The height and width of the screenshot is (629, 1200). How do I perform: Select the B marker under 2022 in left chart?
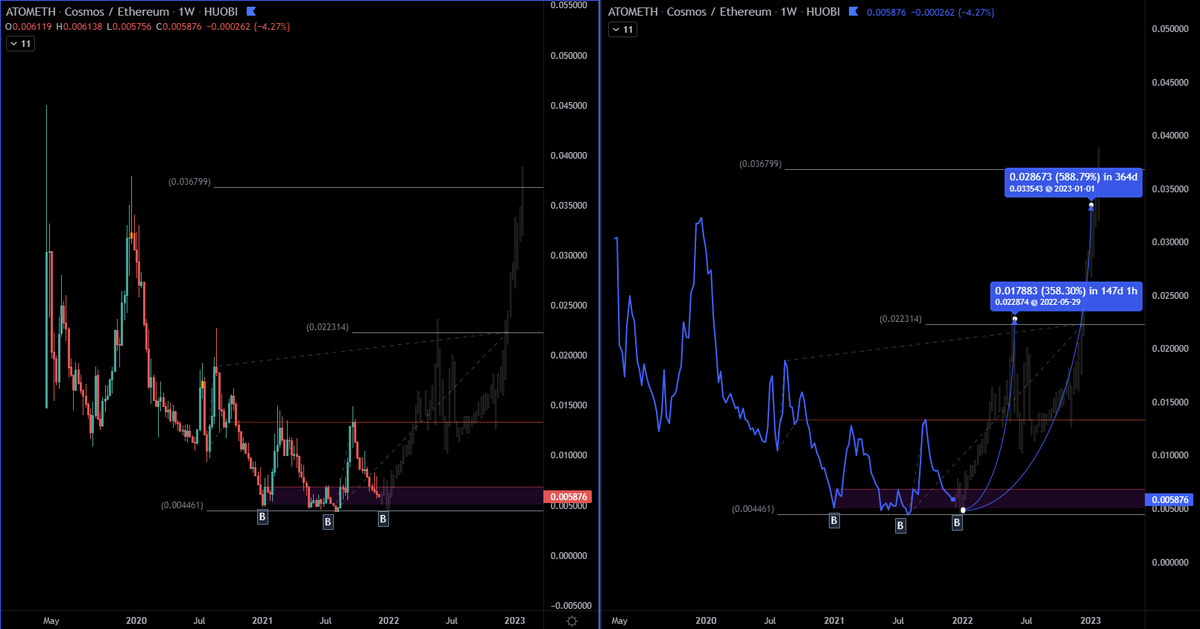(x=383, y=519)
